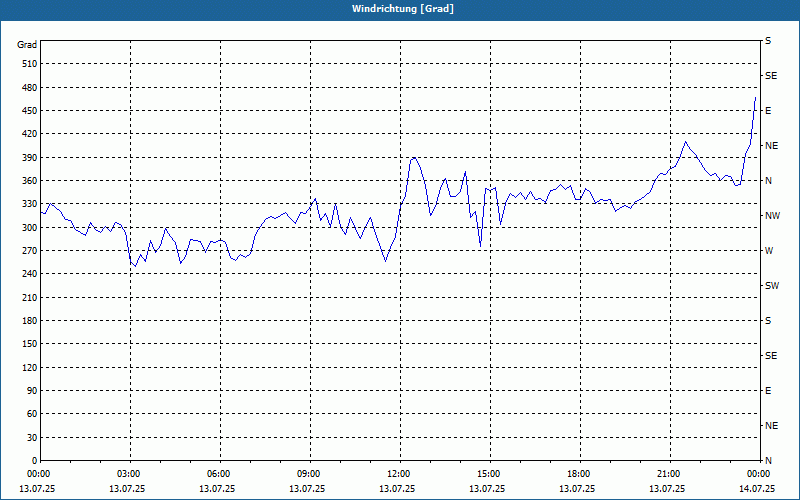Pick the '150' y-axis value
This screenshot has height=500, width=800.
pyautogui.click(x=30, y=344)
